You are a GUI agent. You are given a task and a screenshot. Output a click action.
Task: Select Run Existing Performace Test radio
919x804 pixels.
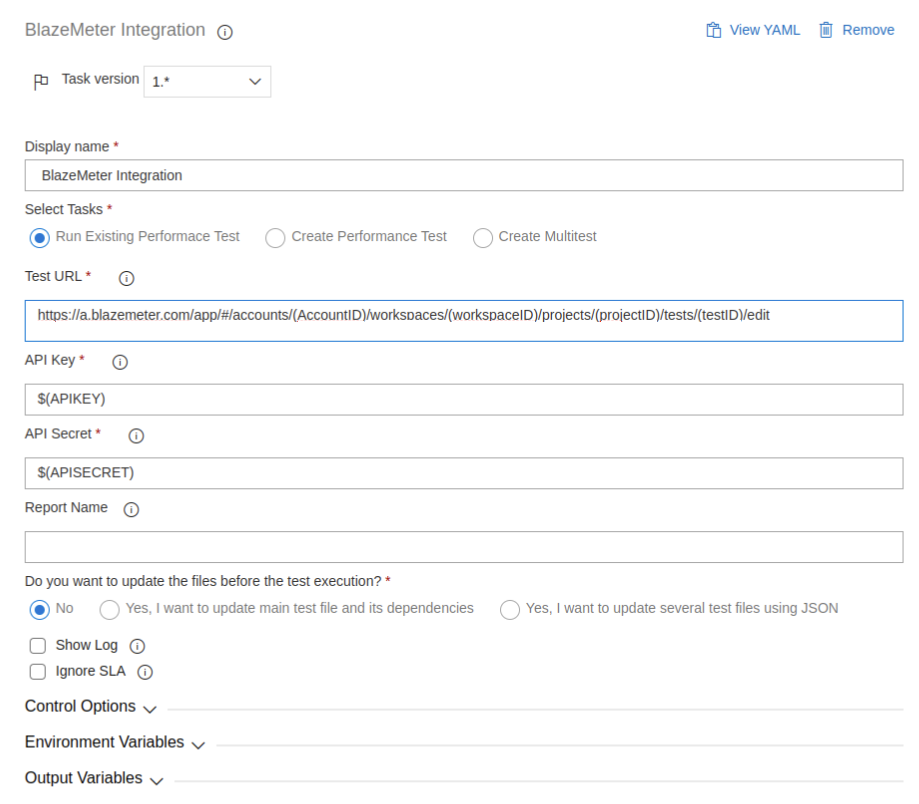pyautogui.click(x=40, y=238)
